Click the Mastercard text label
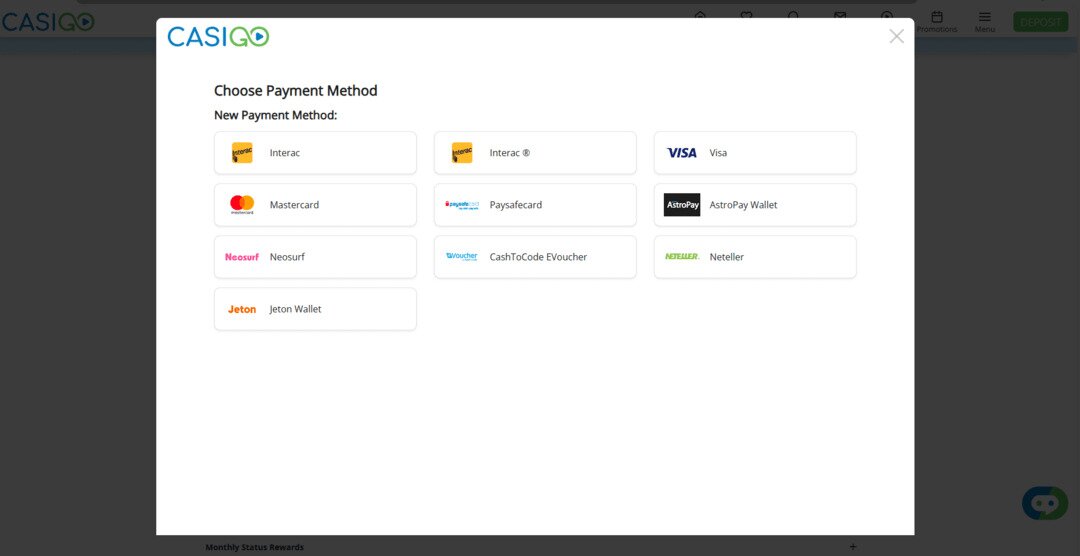The image size is (1080, 556). pos(294,205)
